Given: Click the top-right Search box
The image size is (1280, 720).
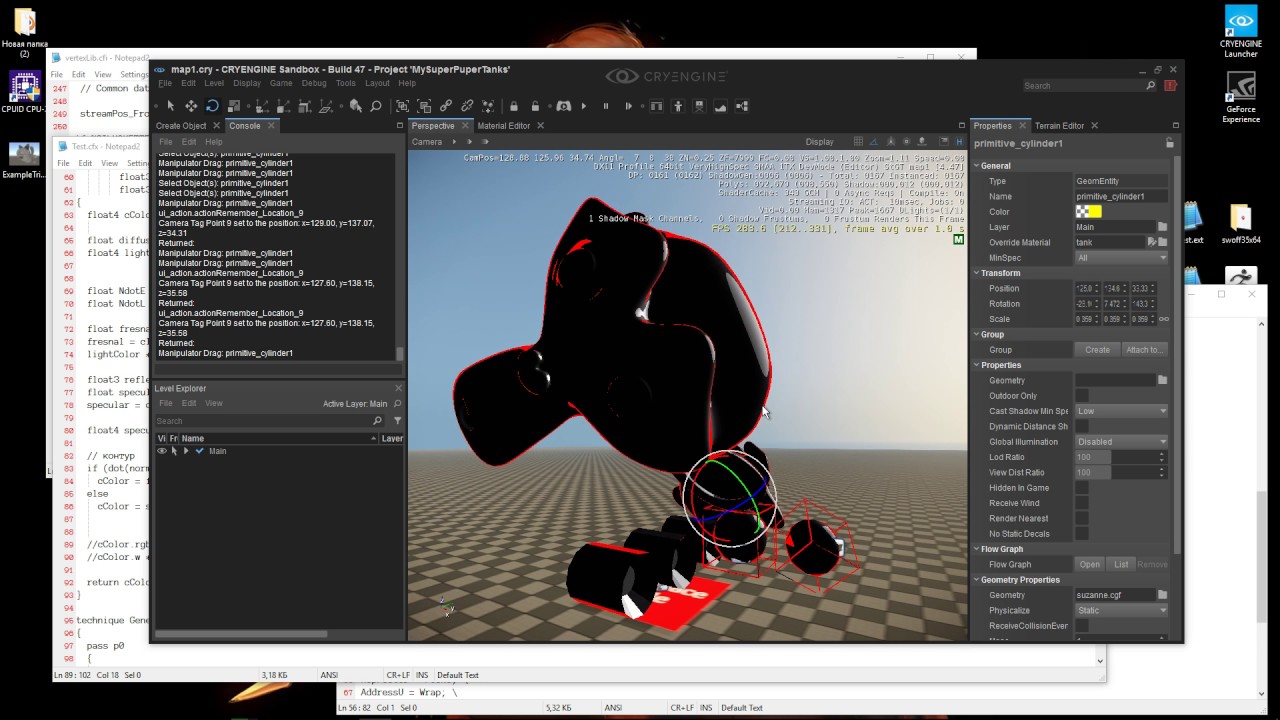Looking at the screenshot, I should (x=1089, y=86).
